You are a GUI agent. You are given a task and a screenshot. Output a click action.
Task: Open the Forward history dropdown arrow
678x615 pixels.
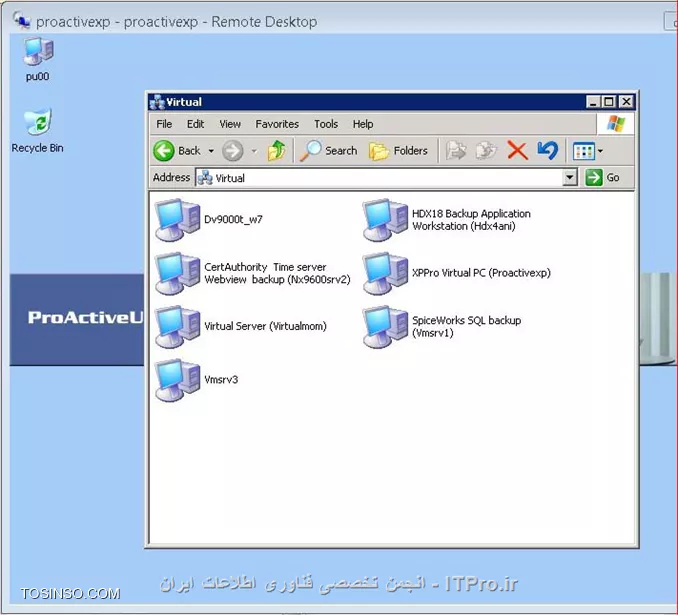[x=254, y=151]
